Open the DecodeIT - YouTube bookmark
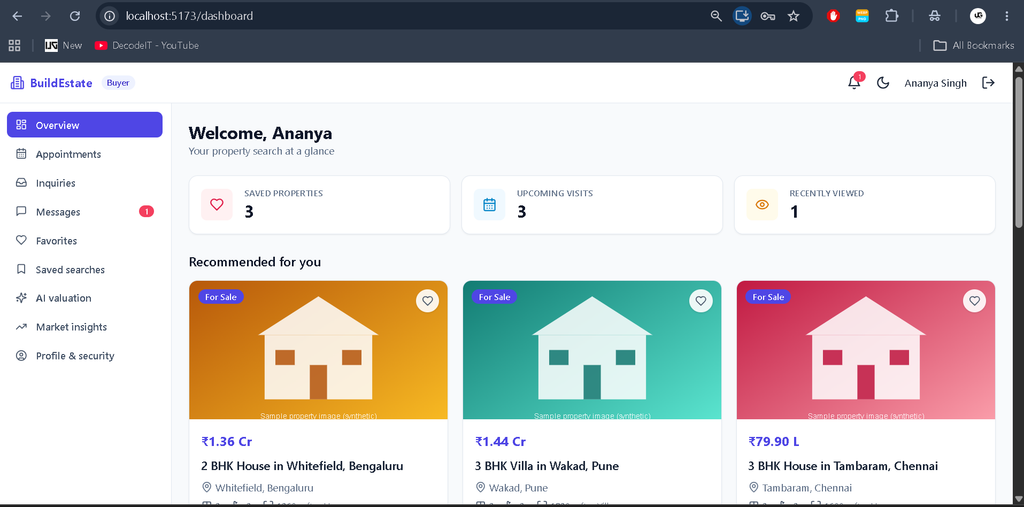 [x=147, y=45]
